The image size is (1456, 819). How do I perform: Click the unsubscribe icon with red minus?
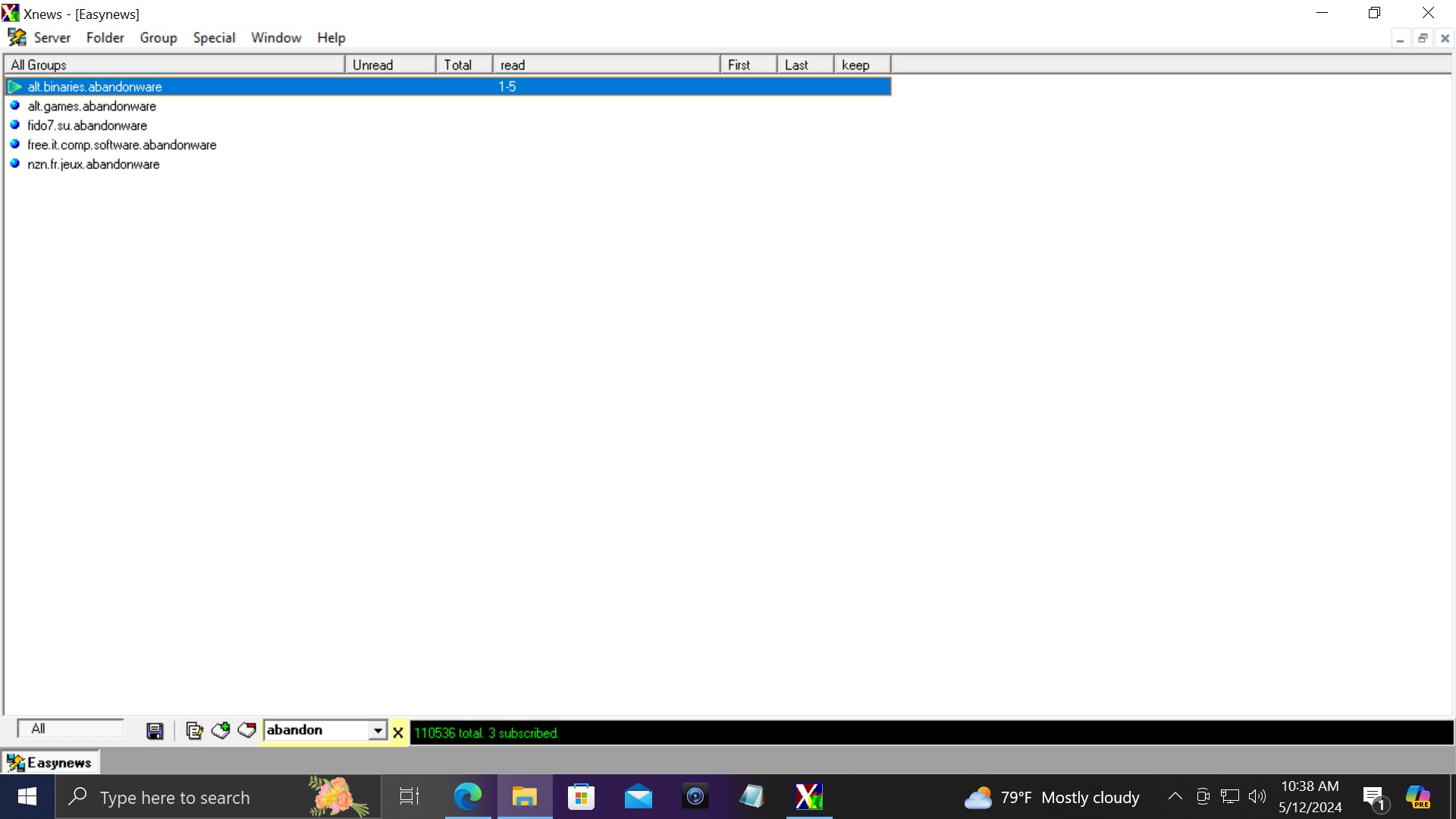[246, 731]
